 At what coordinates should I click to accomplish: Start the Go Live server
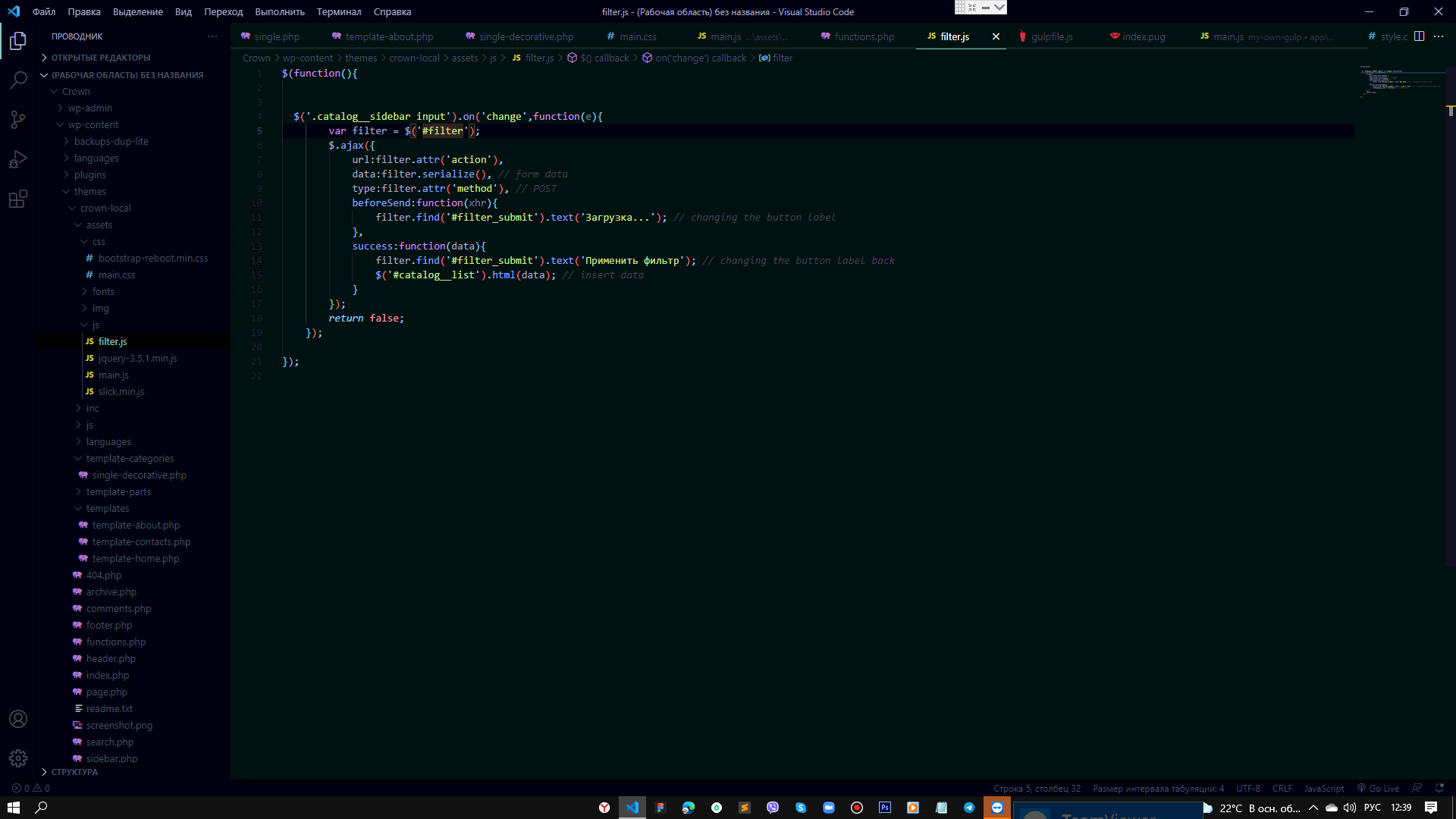click(1378, 788)
